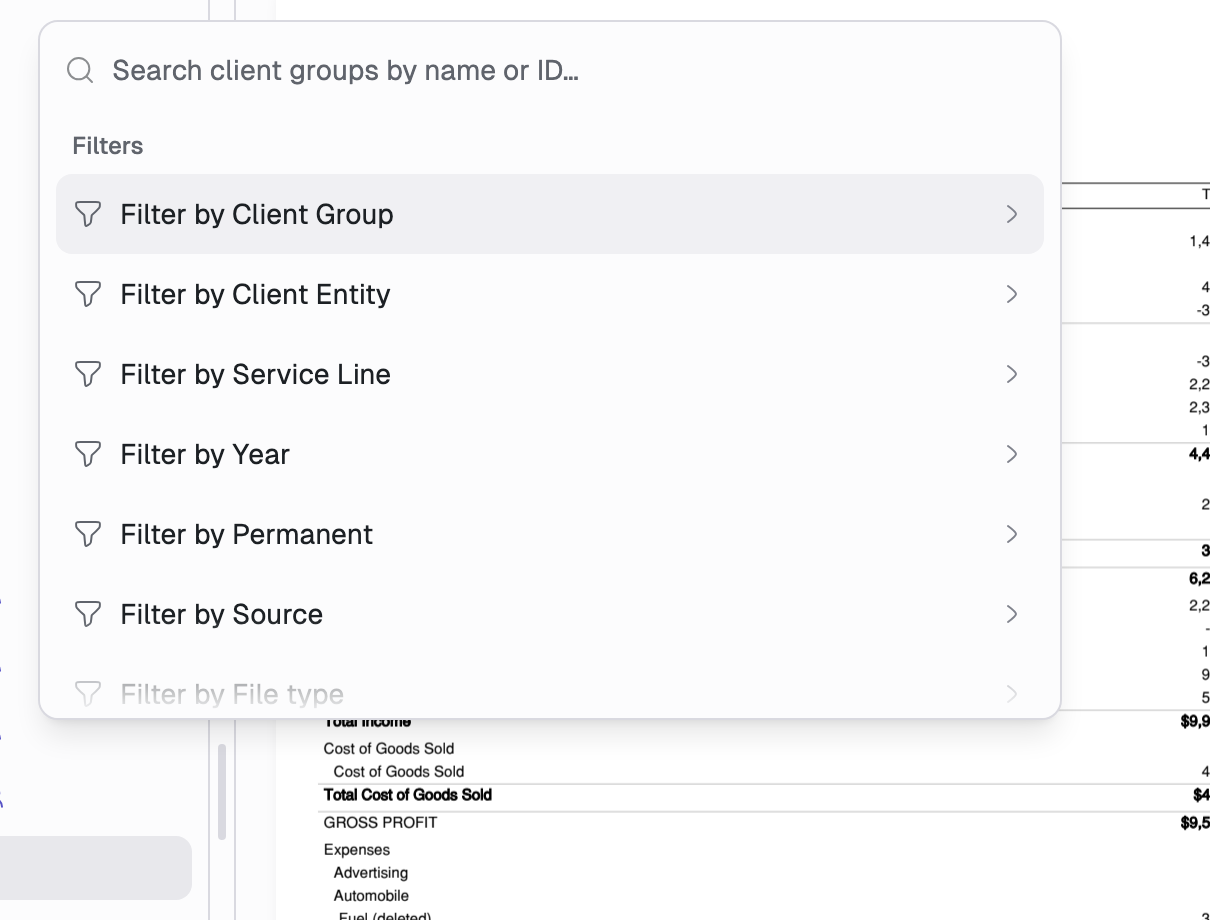Select Filter by Permanent menu text

[x=246, y=534]
